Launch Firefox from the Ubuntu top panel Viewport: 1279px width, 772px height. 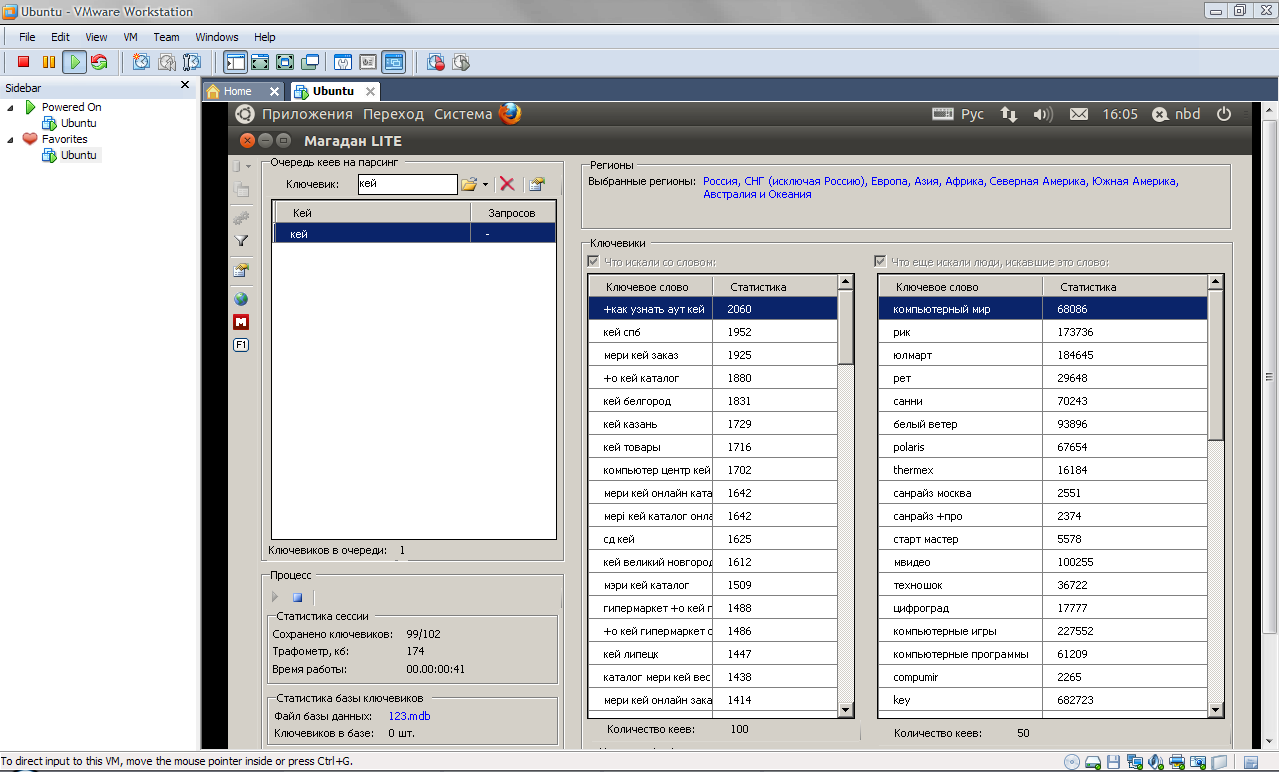click(x=510, y=114)
